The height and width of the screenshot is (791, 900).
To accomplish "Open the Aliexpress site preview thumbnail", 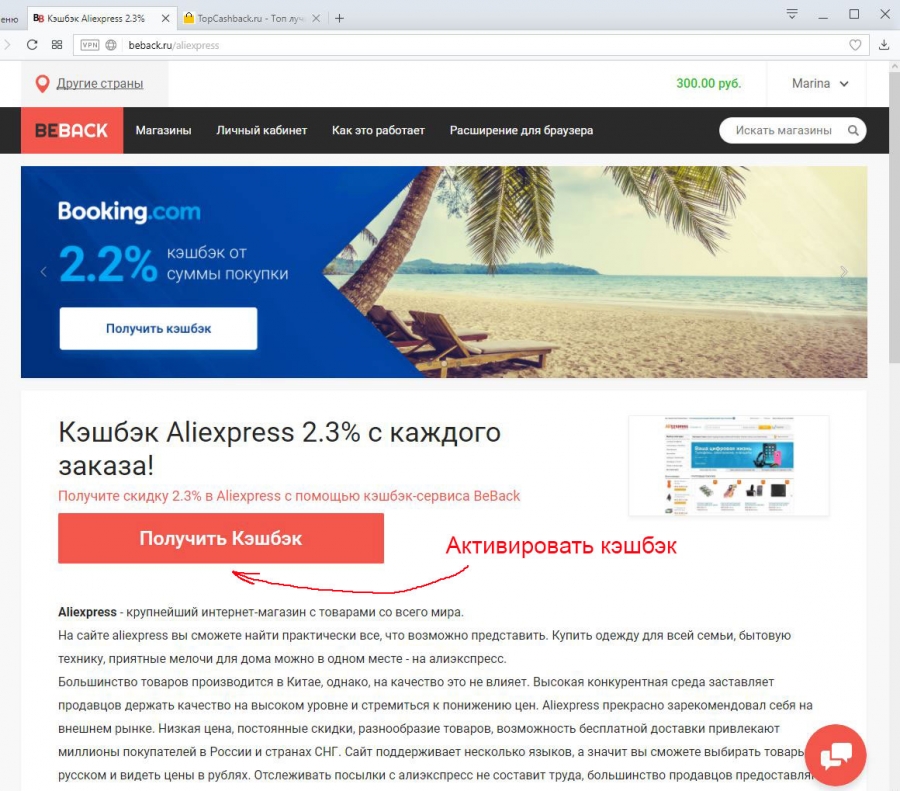I will (x=728, y=466).
